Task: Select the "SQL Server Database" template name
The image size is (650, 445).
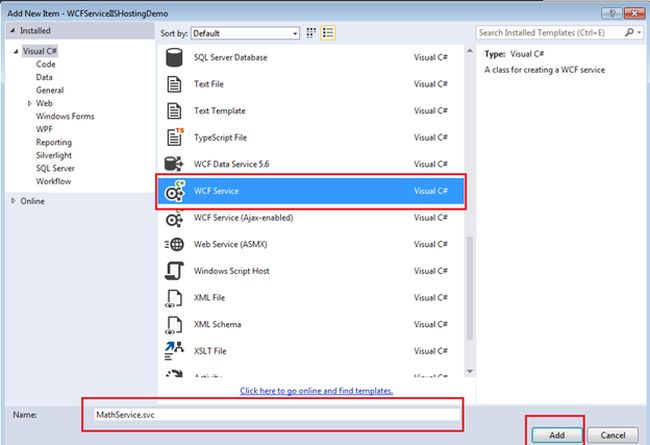Action: [230, 58]
